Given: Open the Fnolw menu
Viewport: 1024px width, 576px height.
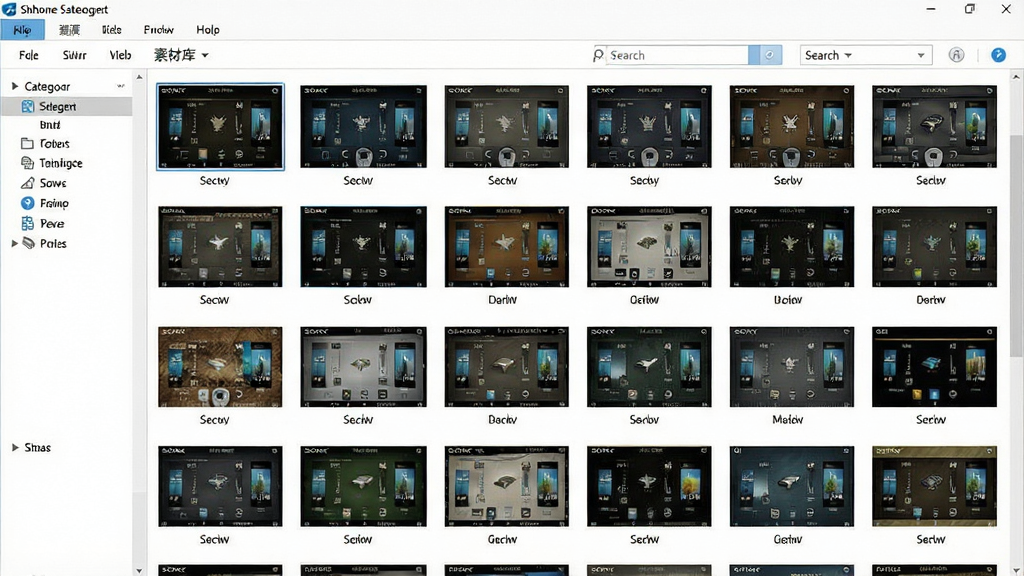Looking at the screenshot, I should (x=159, y=29).
